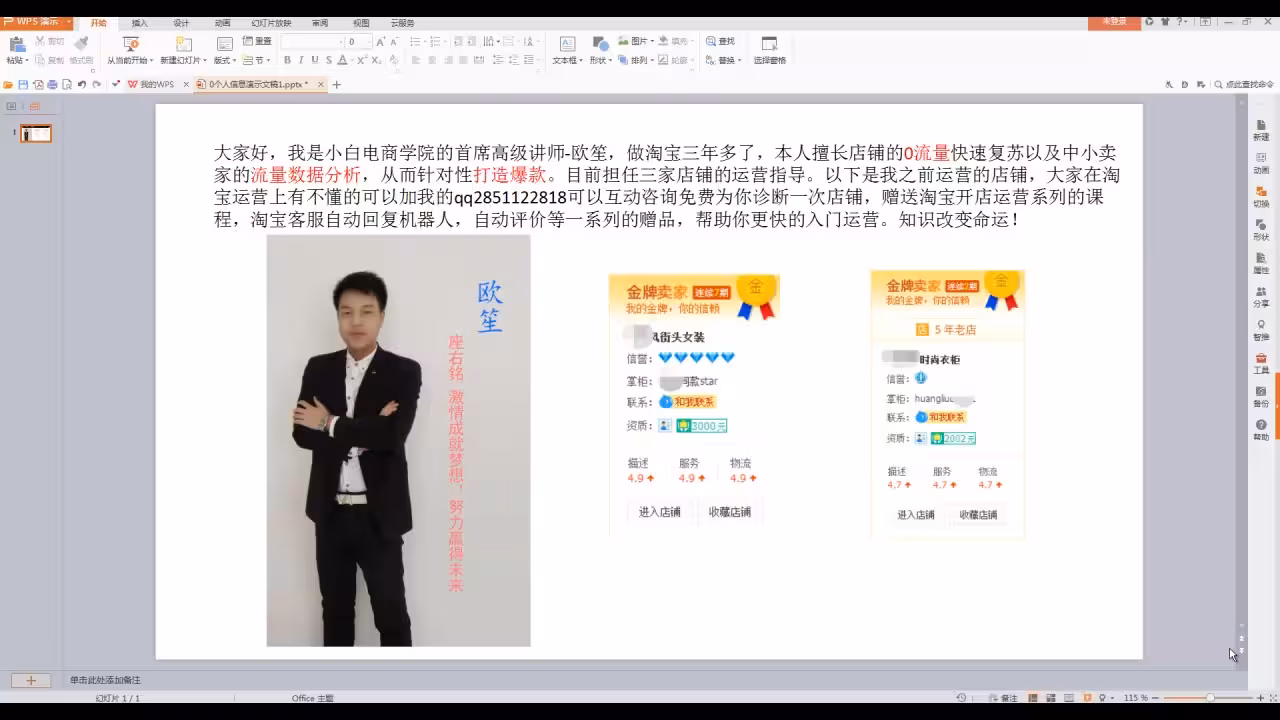Select the Format Painter (格式刷) tool
Image resolution: width=1280 pixels, height=720 pixels.
(x=81, y=50)
